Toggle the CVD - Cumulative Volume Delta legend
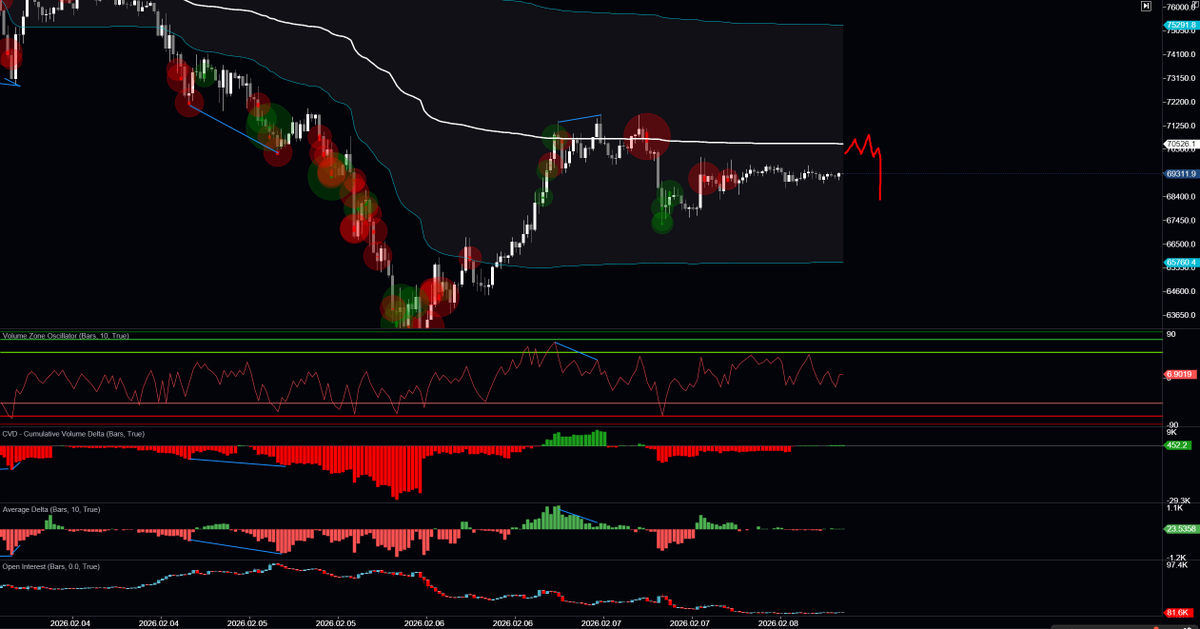The height and width of the screenshot is (629, 1200). coord(73,434)
